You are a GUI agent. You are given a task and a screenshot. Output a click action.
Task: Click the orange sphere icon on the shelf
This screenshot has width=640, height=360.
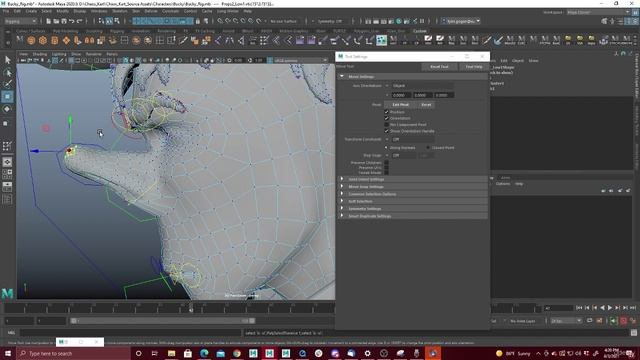pos(31,40)
